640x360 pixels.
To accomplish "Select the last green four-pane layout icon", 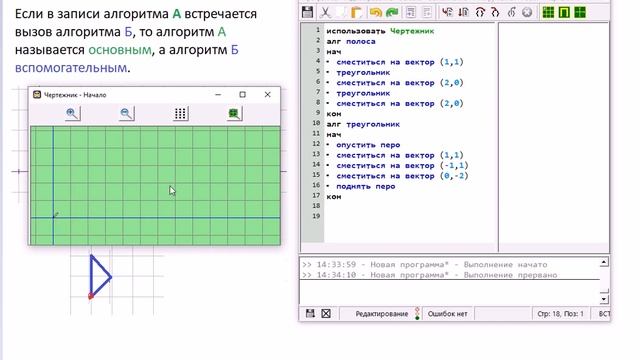I will [580, 12].
